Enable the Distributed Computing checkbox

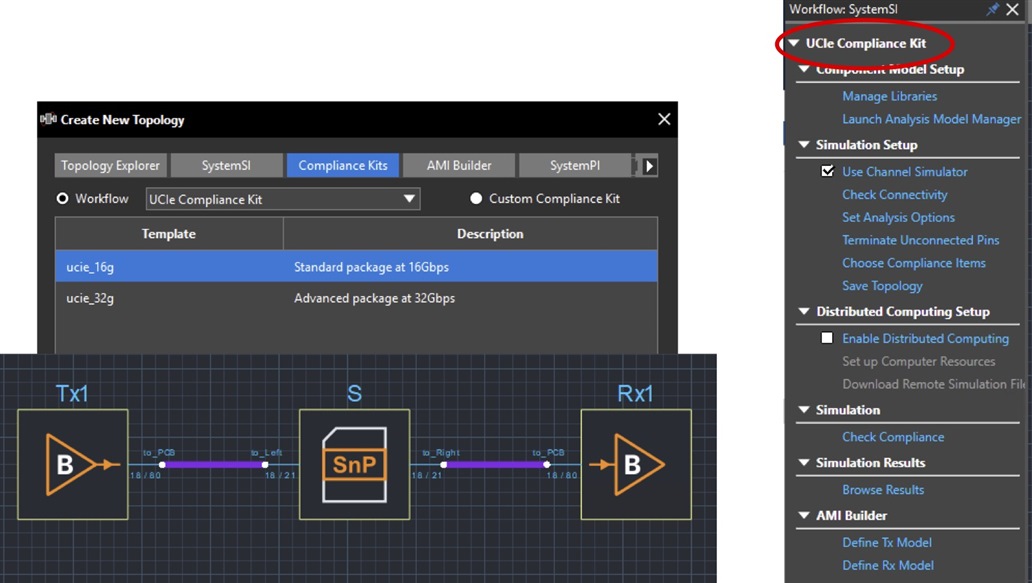coord(827,339)
